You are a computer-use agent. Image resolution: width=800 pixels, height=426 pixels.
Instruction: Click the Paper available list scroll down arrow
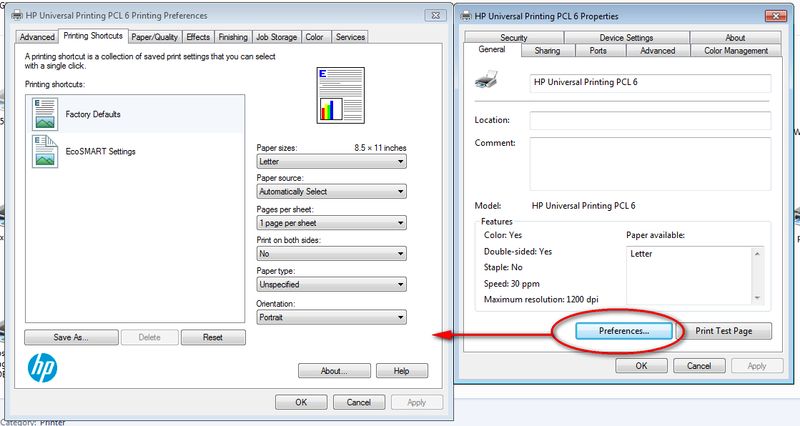coord(757,298)
